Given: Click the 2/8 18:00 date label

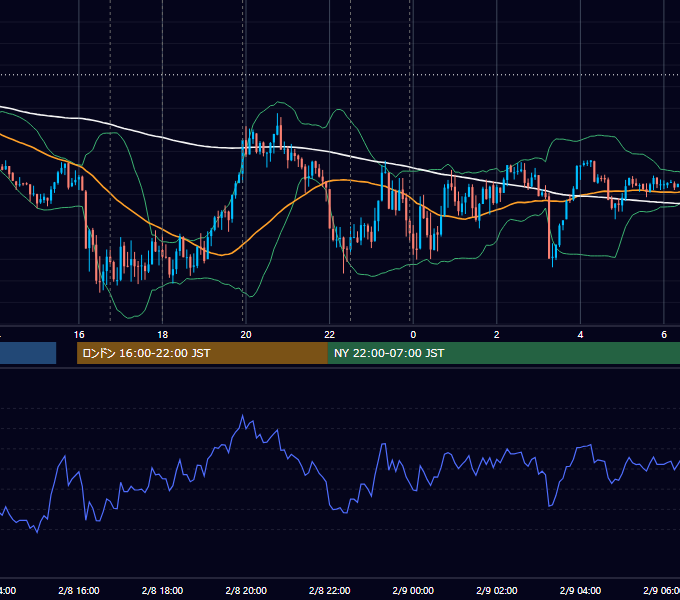Looking at the screenshot, I should [163, 590].
